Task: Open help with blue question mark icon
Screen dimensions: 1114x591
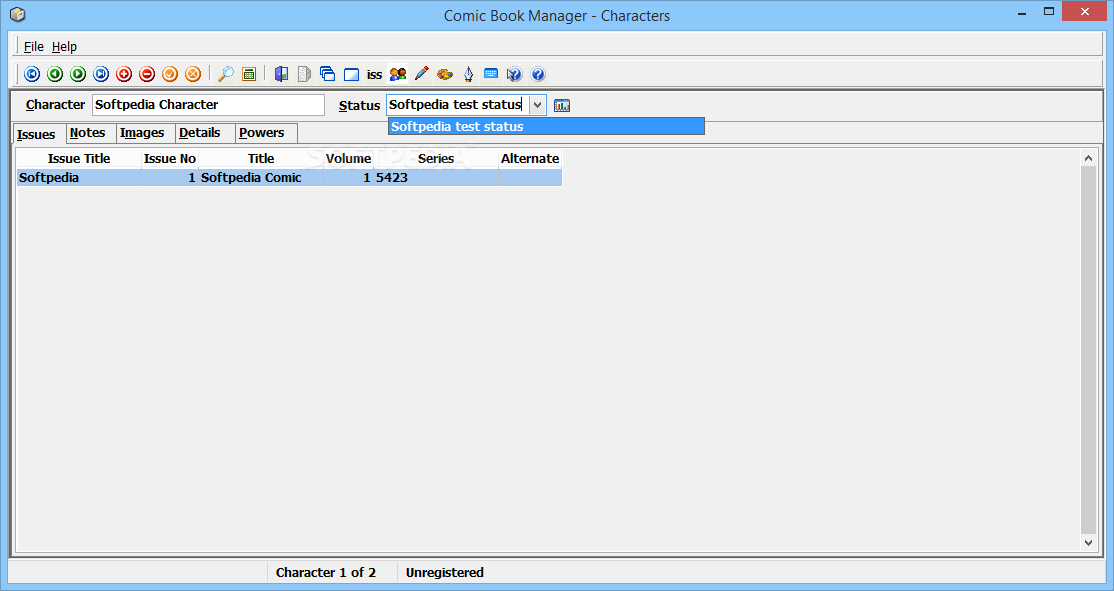Action: click(538, 74)
